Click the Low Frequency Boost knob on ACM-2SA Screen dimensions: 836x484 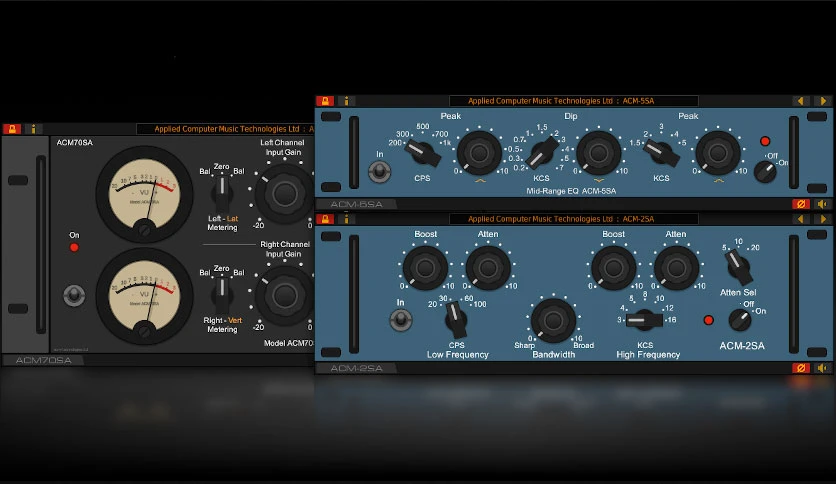[425, 268]
